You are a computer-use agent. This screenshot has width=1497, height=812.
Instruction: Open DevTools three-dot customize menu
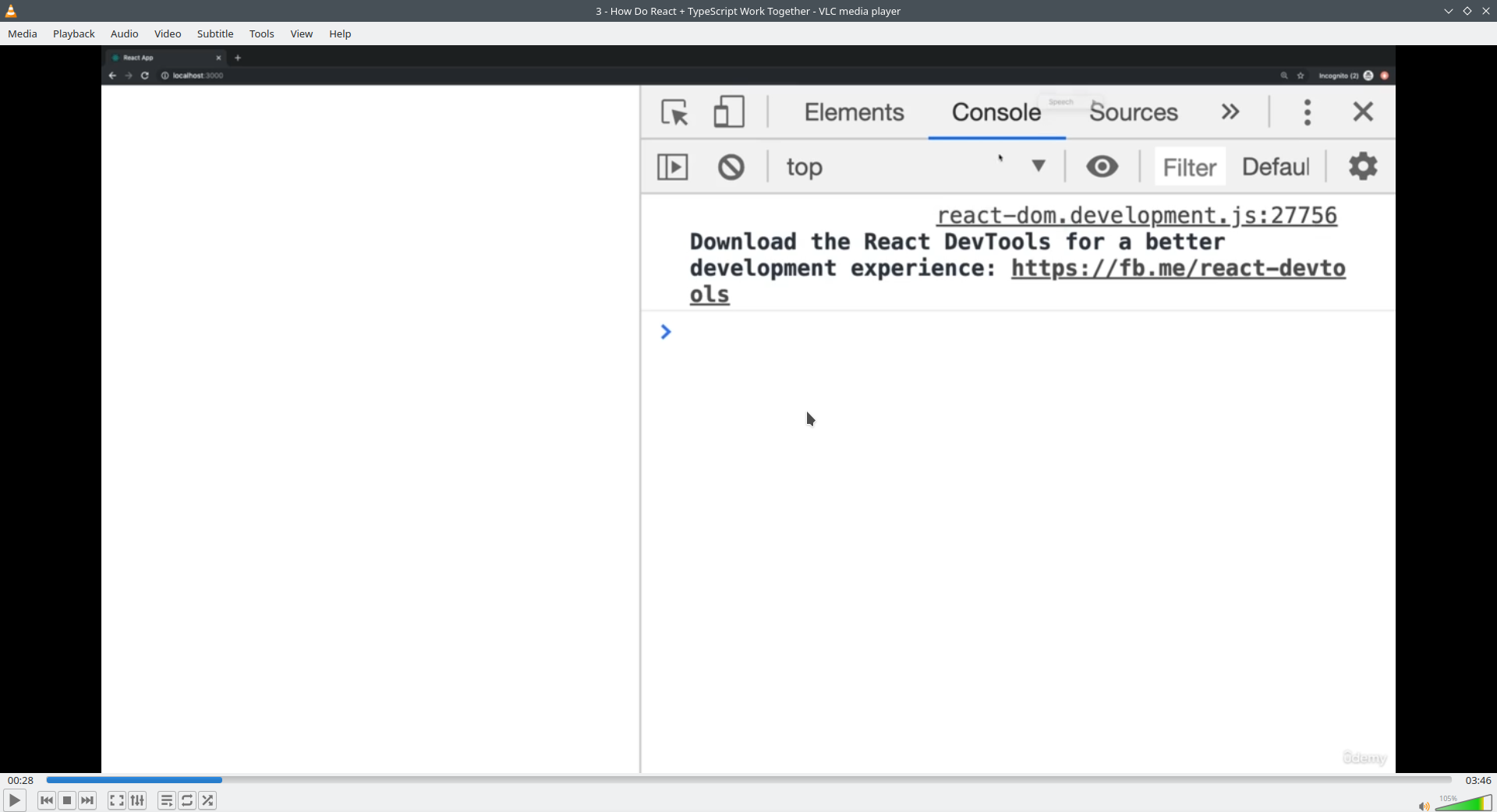[1308, 112]
